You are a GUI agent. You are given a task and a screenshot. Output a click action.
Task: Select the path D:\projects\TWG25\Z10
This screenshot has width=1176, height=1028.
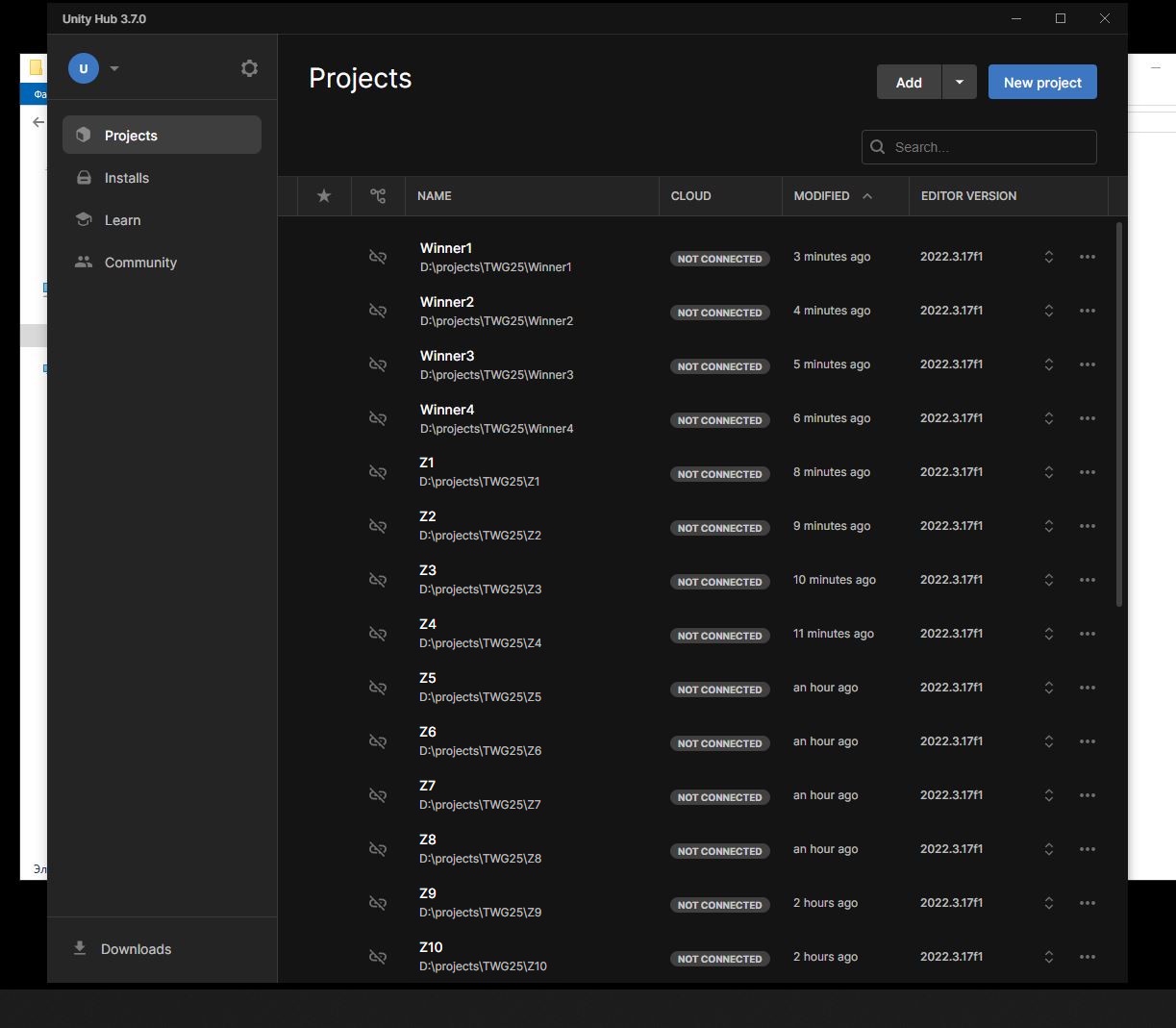483,966
